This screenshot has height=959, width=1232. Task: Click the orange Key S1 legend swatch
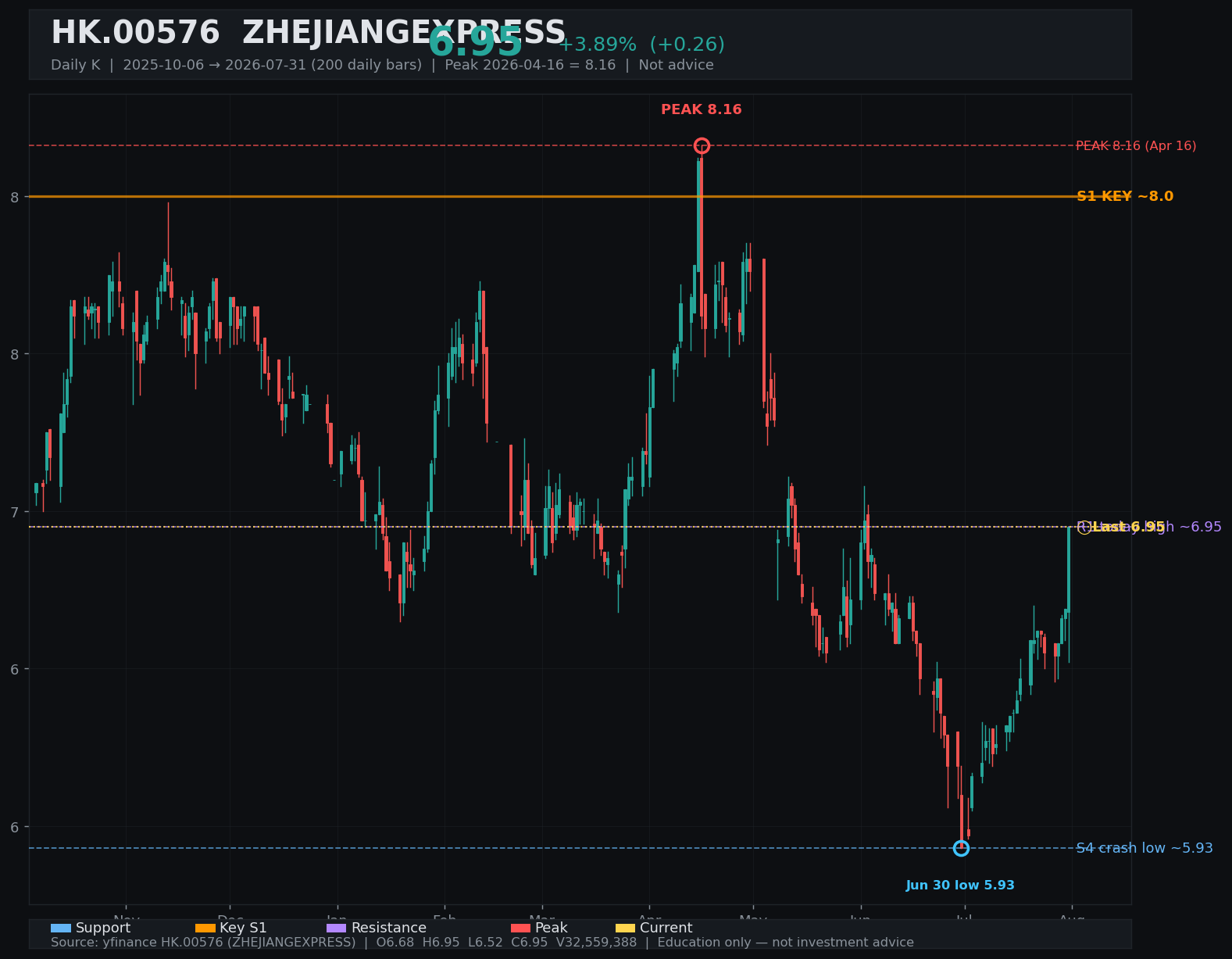[x=205, y=928]
